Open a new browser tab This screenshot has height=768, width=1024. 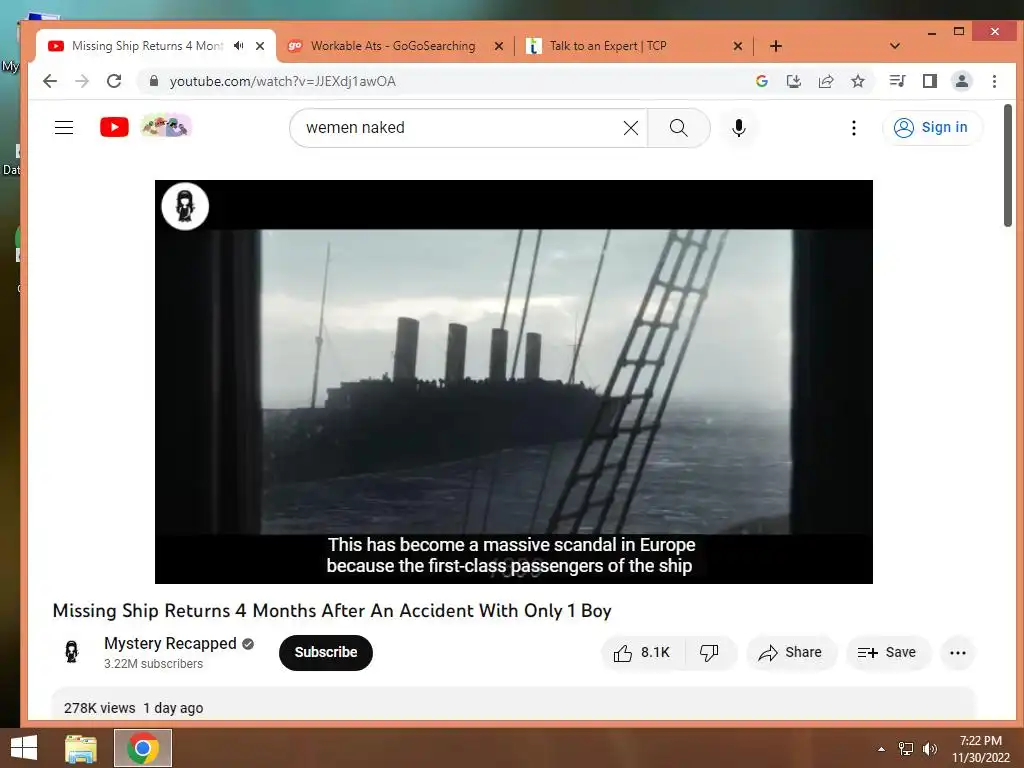point(775,46)
